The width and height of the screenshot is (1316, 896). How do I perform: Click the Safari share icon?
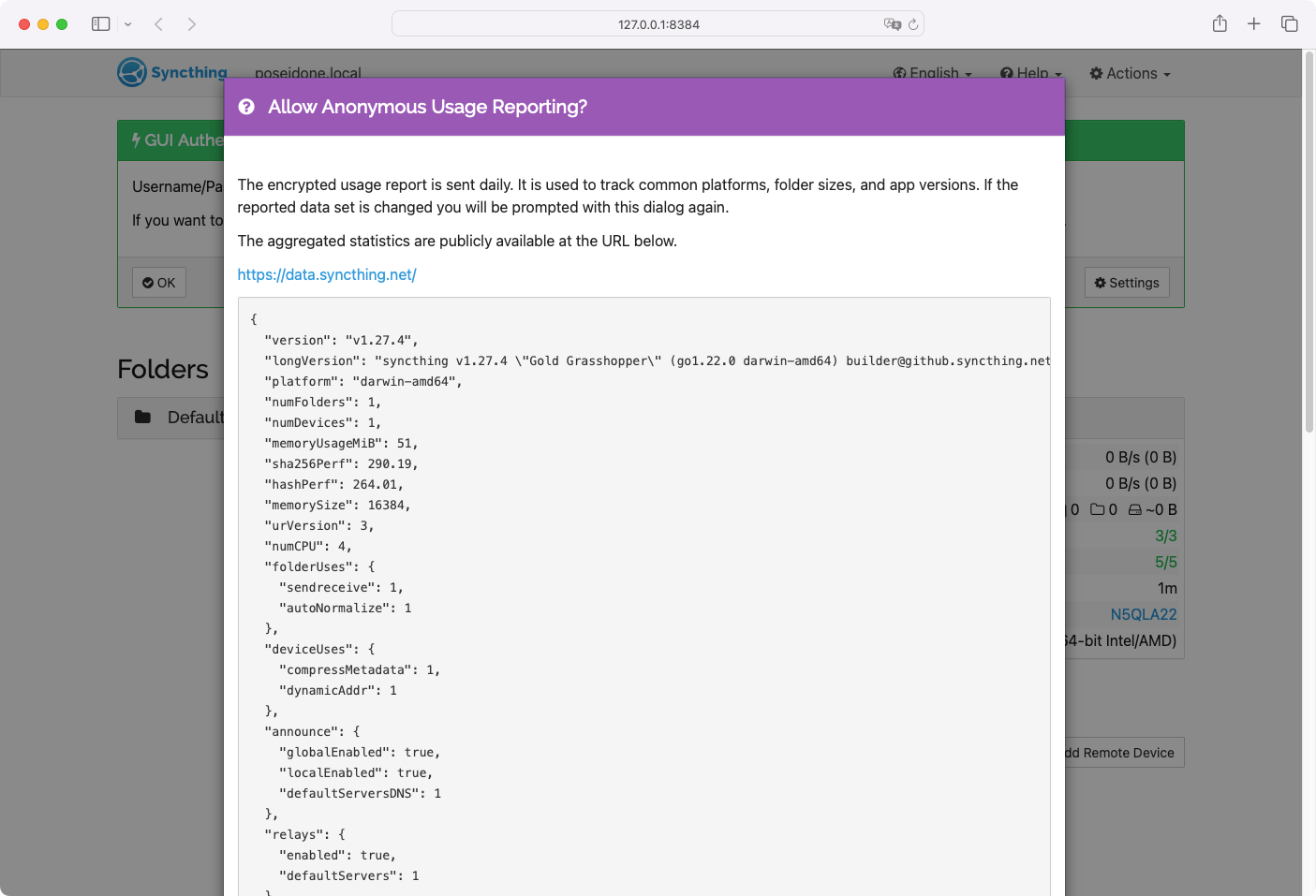click(x=1220, y=24)
